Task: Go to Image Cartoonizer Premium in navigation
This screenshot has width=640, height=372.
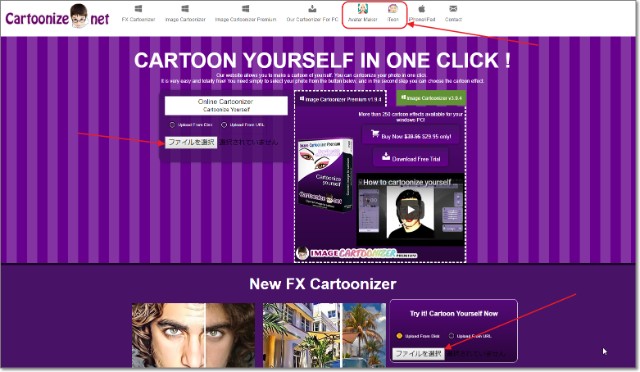Action: [245, 13]
